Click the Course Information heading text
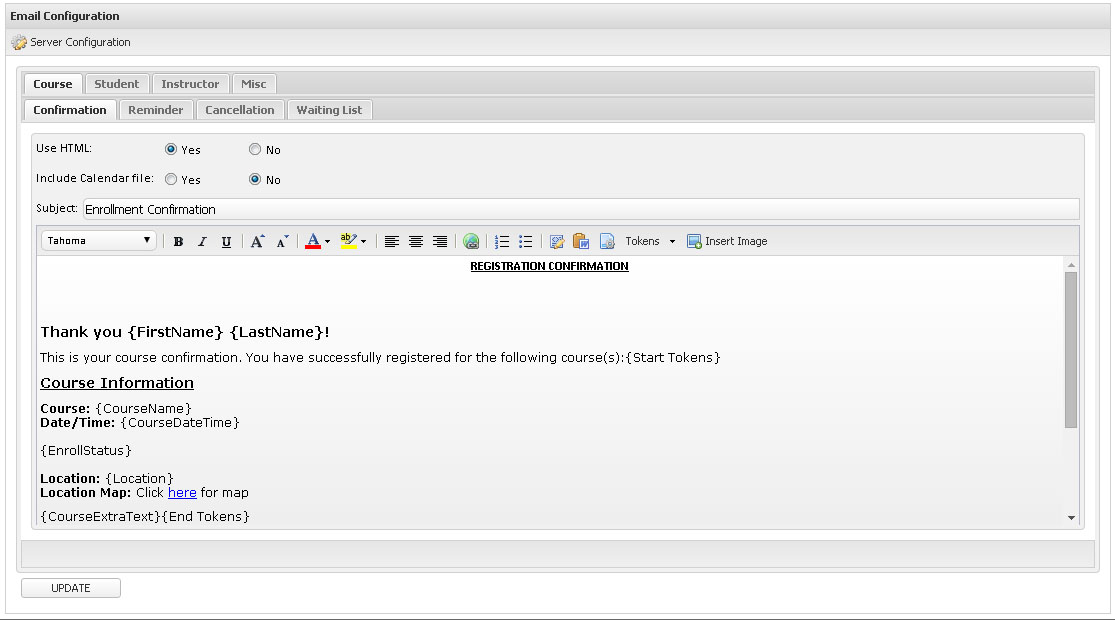Screen dimensions: 1115x620 pos(117,383)
